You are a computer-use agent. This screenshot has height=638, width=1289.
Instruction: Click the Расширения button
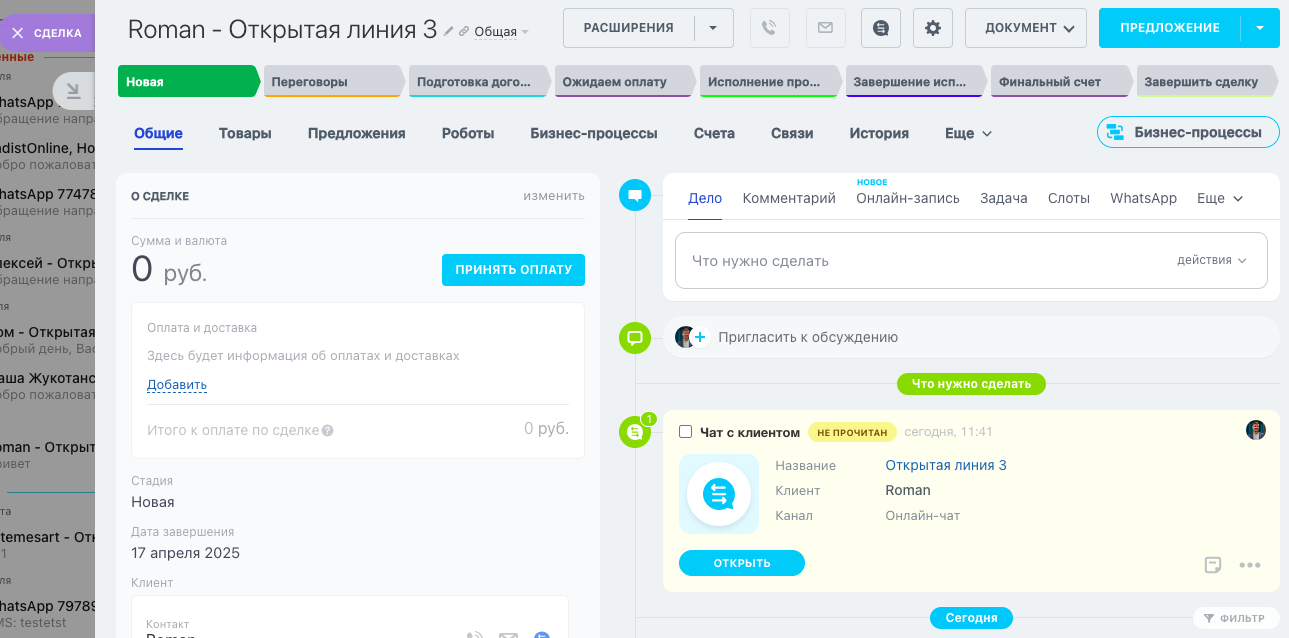coord(629,28)
